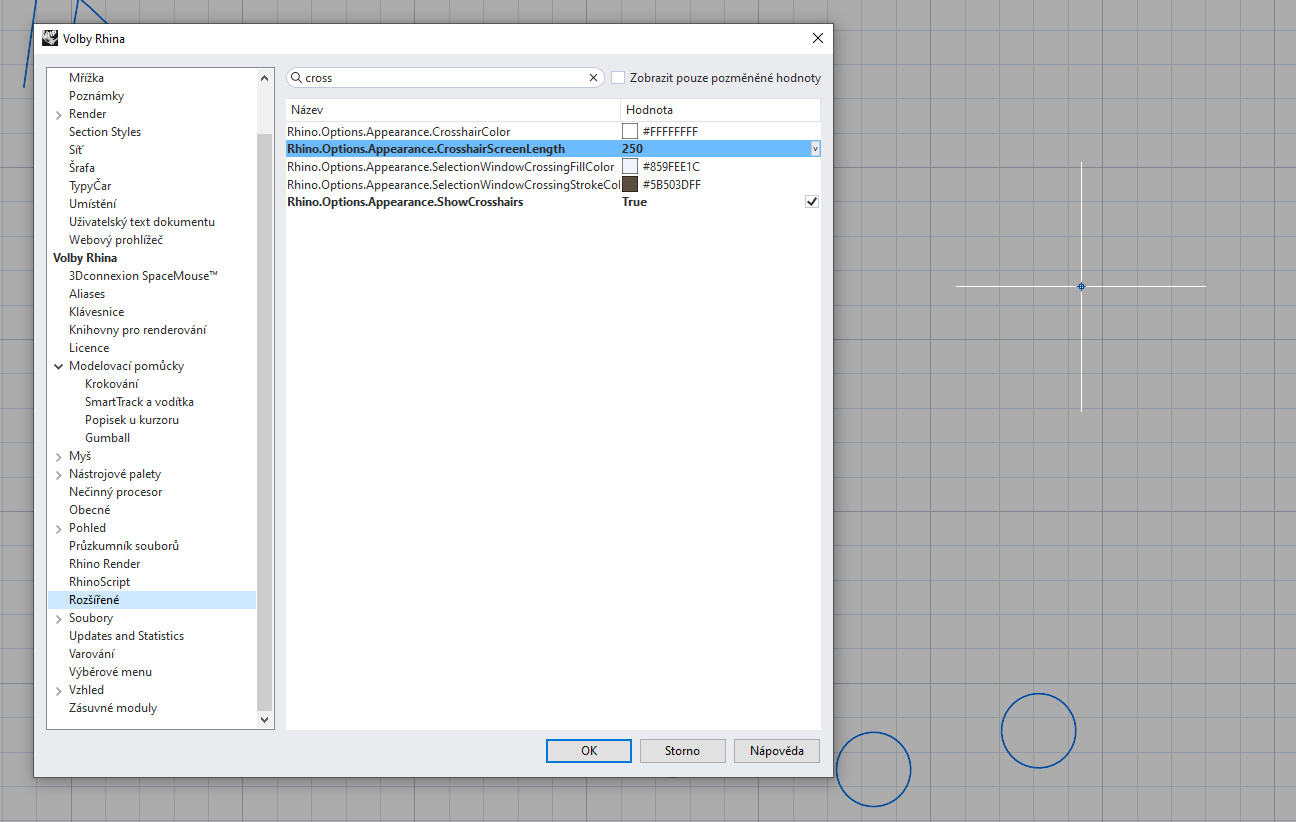The image size is (1296, 822).
Task: Open the Gumball settings page
Action: (107, 438)
